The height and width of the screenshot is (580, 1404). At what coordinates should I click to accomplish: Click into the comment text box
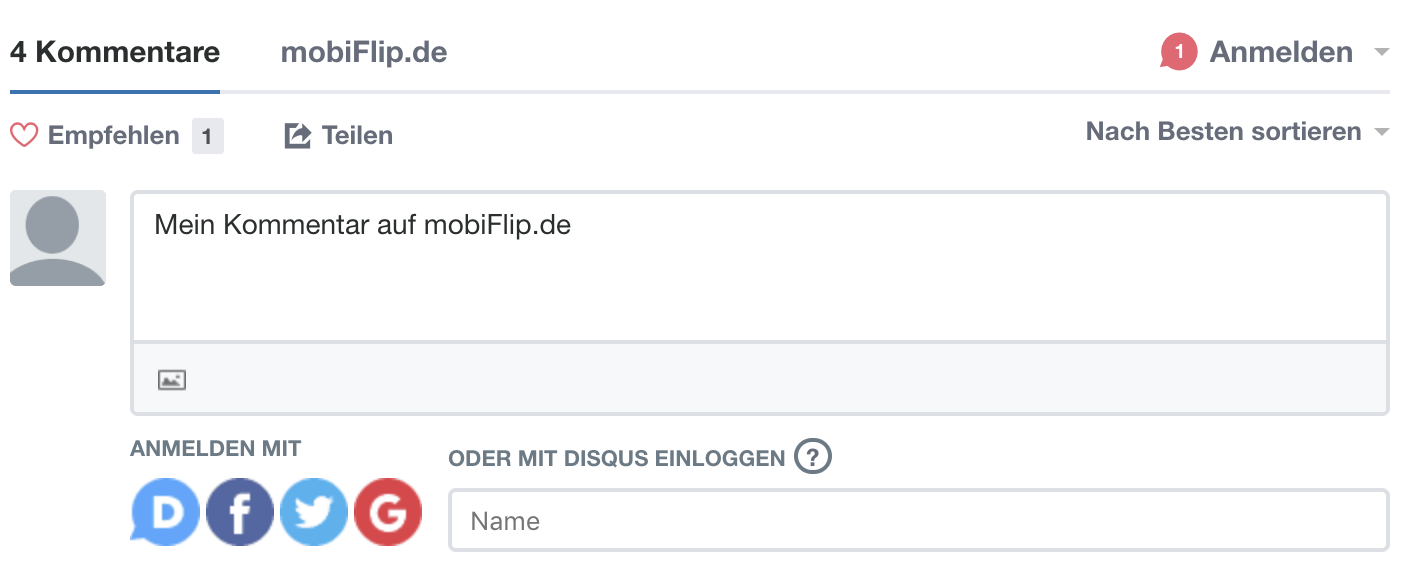point(760,267)
